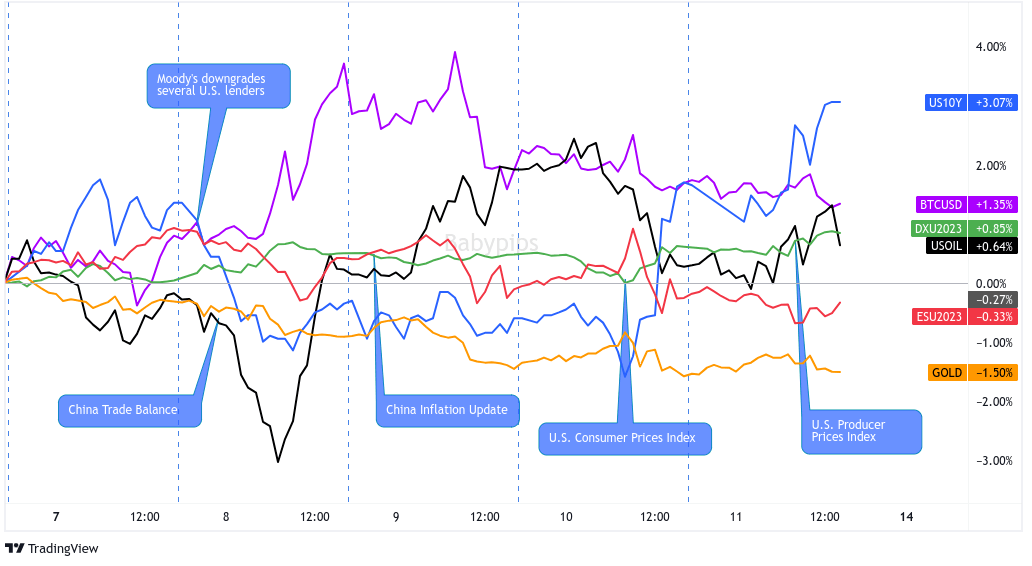Click the China Inflation Update callout
The image size is (1032, 566).
(x=447, y=410)
